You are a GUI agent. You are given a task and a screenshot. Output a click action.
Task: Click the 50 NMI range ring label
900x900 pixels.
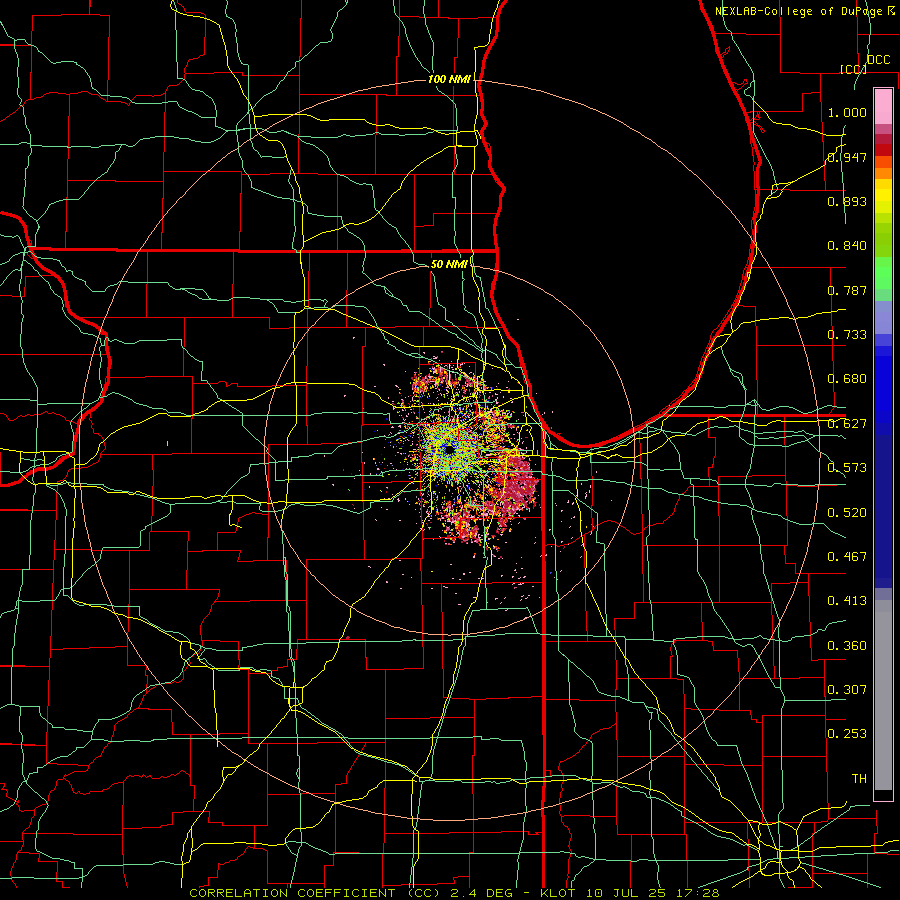(x=449, y=264)
